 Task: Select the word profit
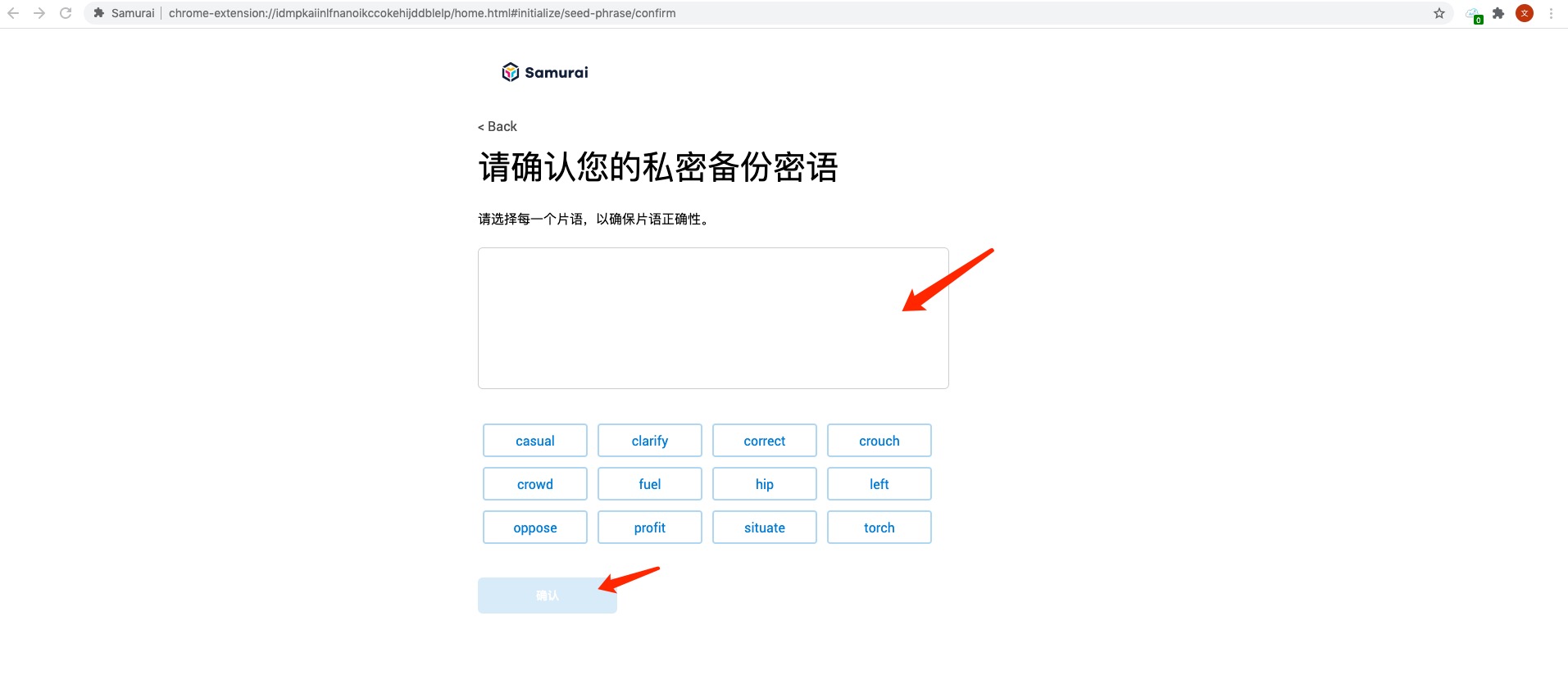pyautogui.click(x=650, y=528)
